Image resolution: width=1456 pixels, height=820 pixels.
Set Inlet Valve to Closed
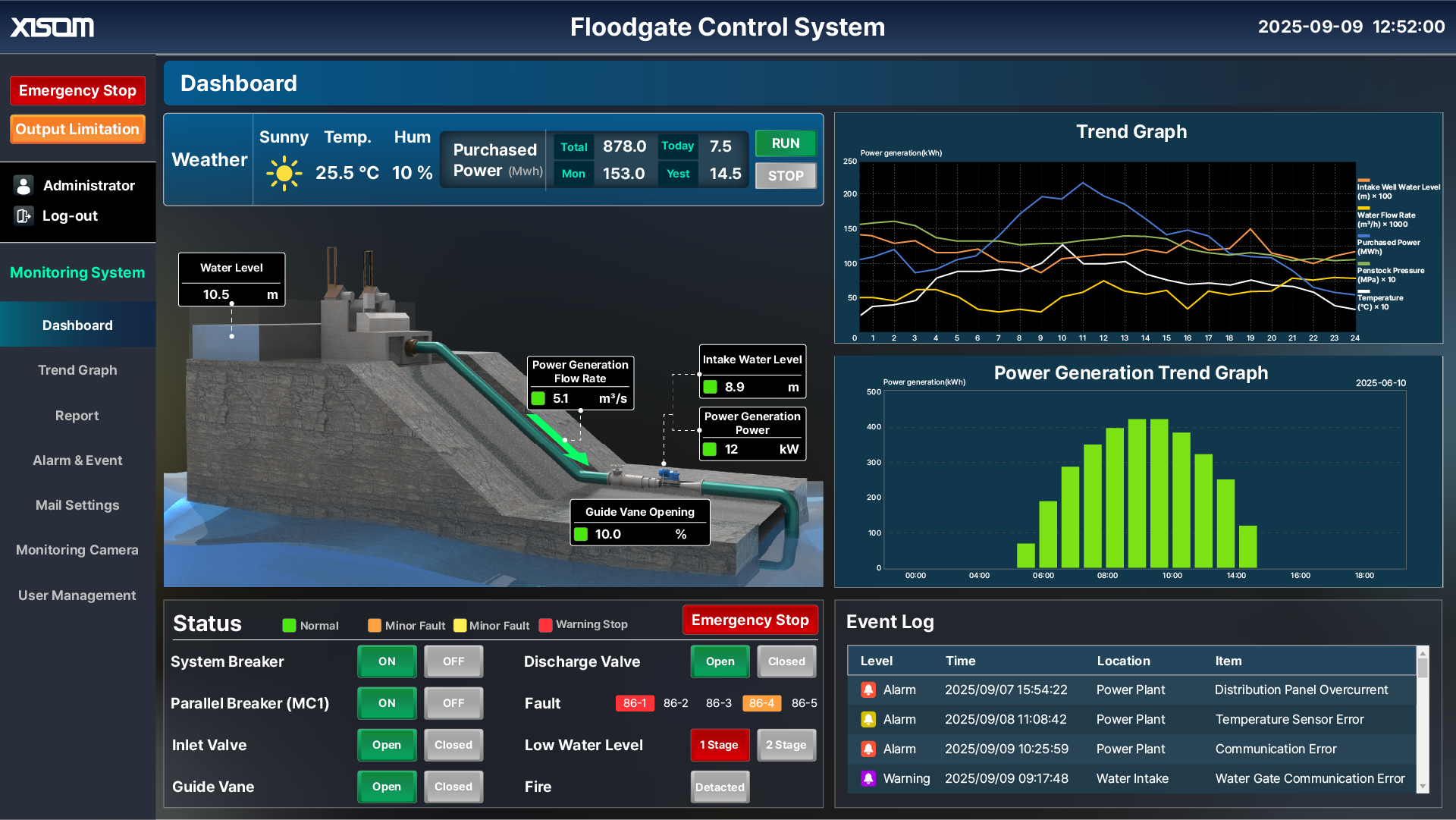pos(453,745)
